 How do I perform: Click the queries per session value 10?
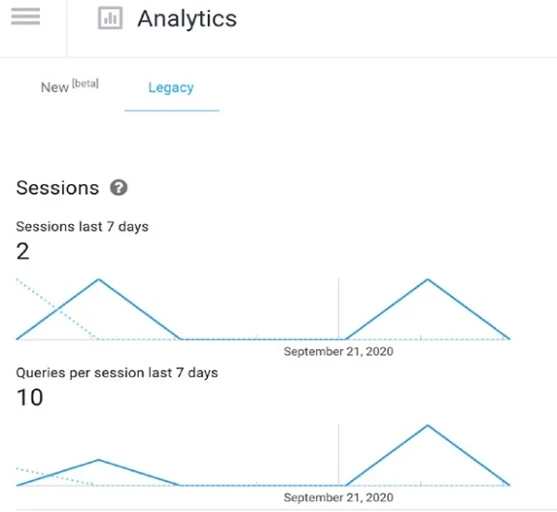[29, 397]
